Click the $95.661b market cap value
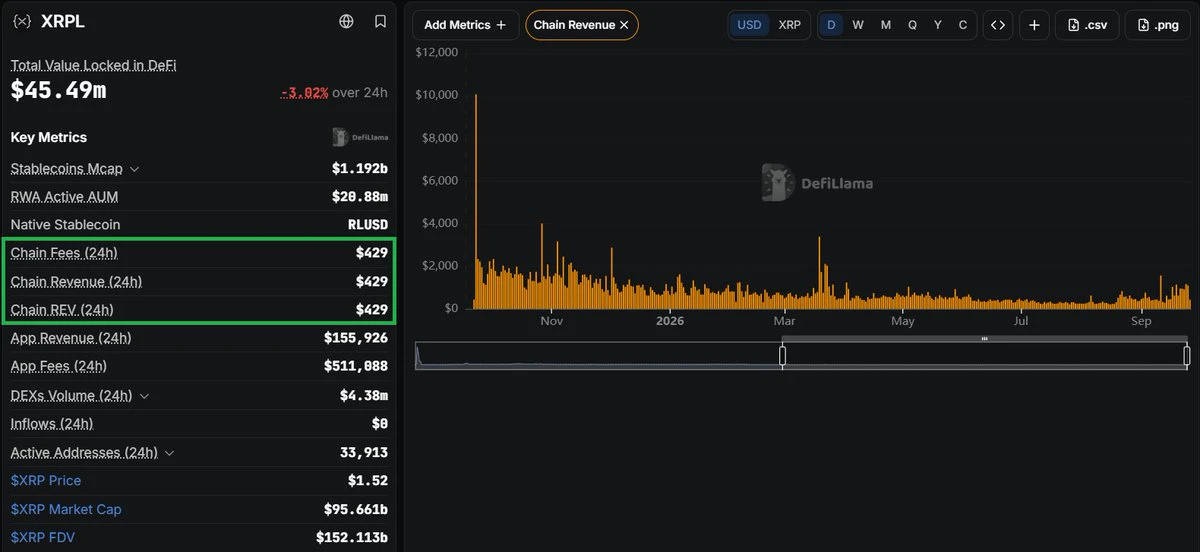The height and width of the screenshot is (552, 1200). coord(356,509)
